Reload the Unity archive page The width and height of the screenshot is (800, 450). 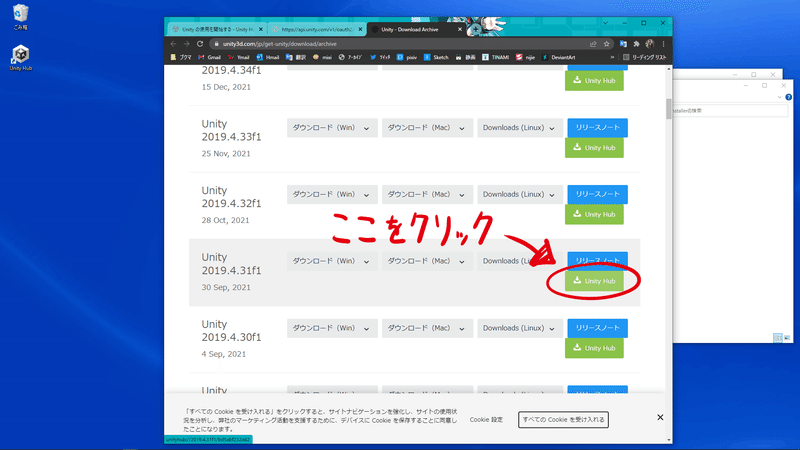tap(200, 44)
